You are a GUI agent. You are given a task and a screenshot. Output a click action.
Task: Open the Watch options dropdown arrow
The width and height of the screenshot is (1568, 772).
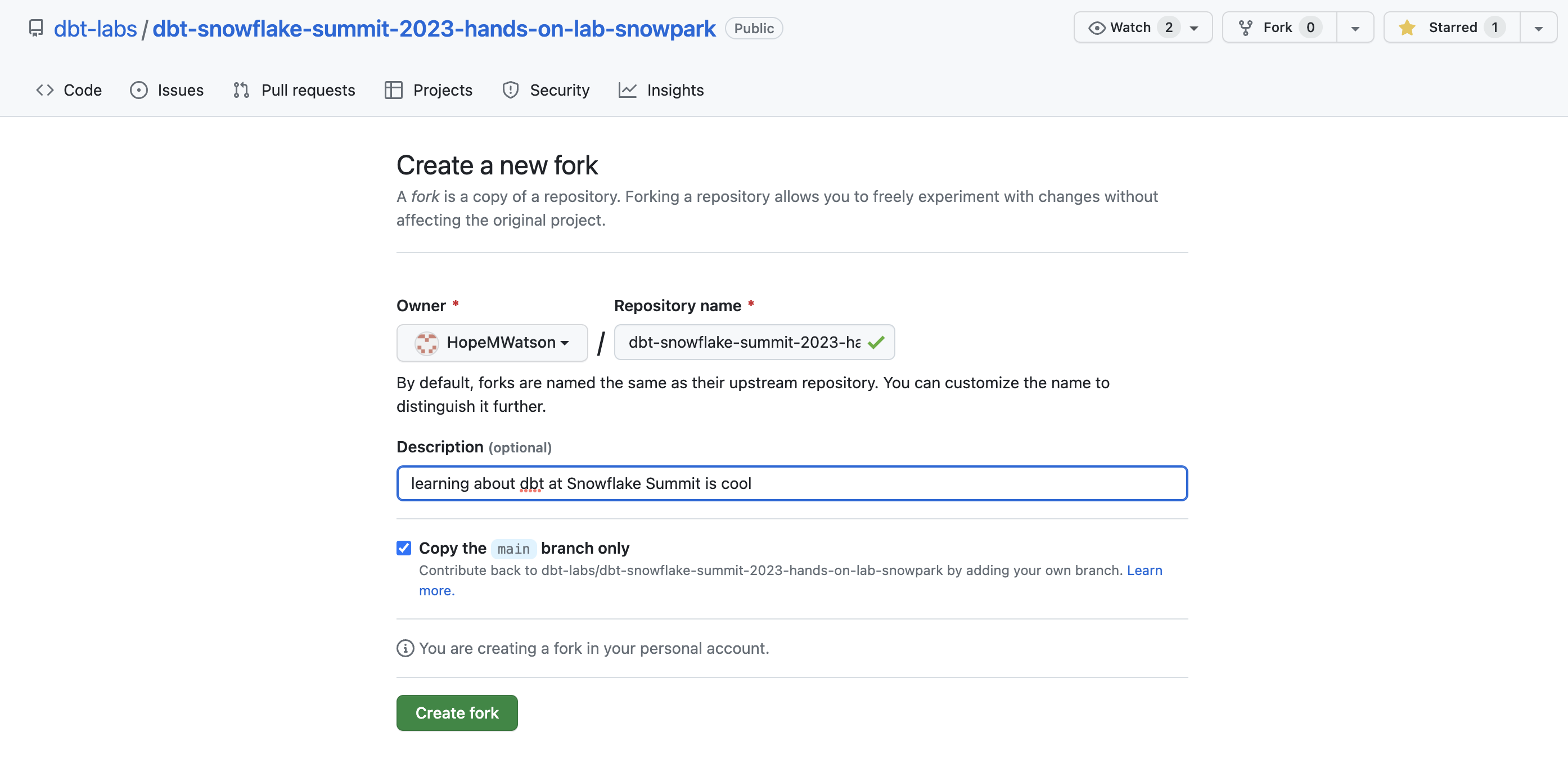pyautogui.click(x=1195, y=27)
